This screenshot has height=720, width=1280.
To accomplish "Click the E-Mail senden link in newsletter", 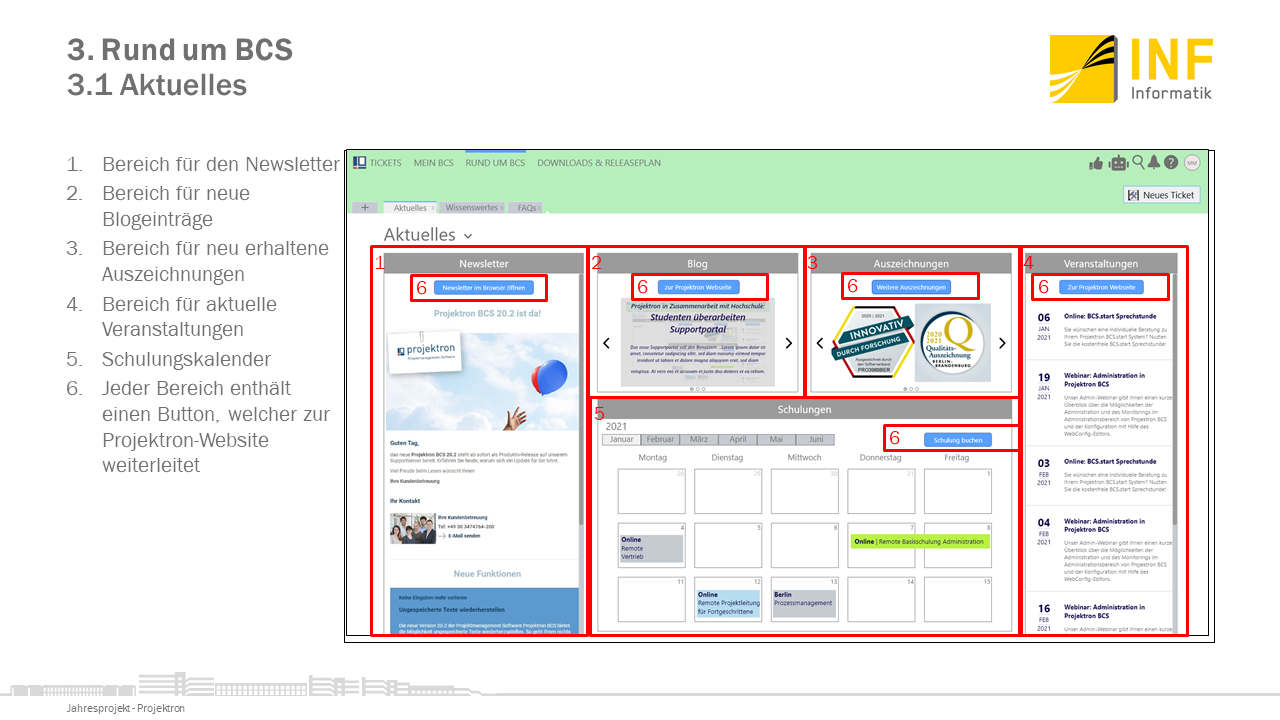I will (464, 535).
